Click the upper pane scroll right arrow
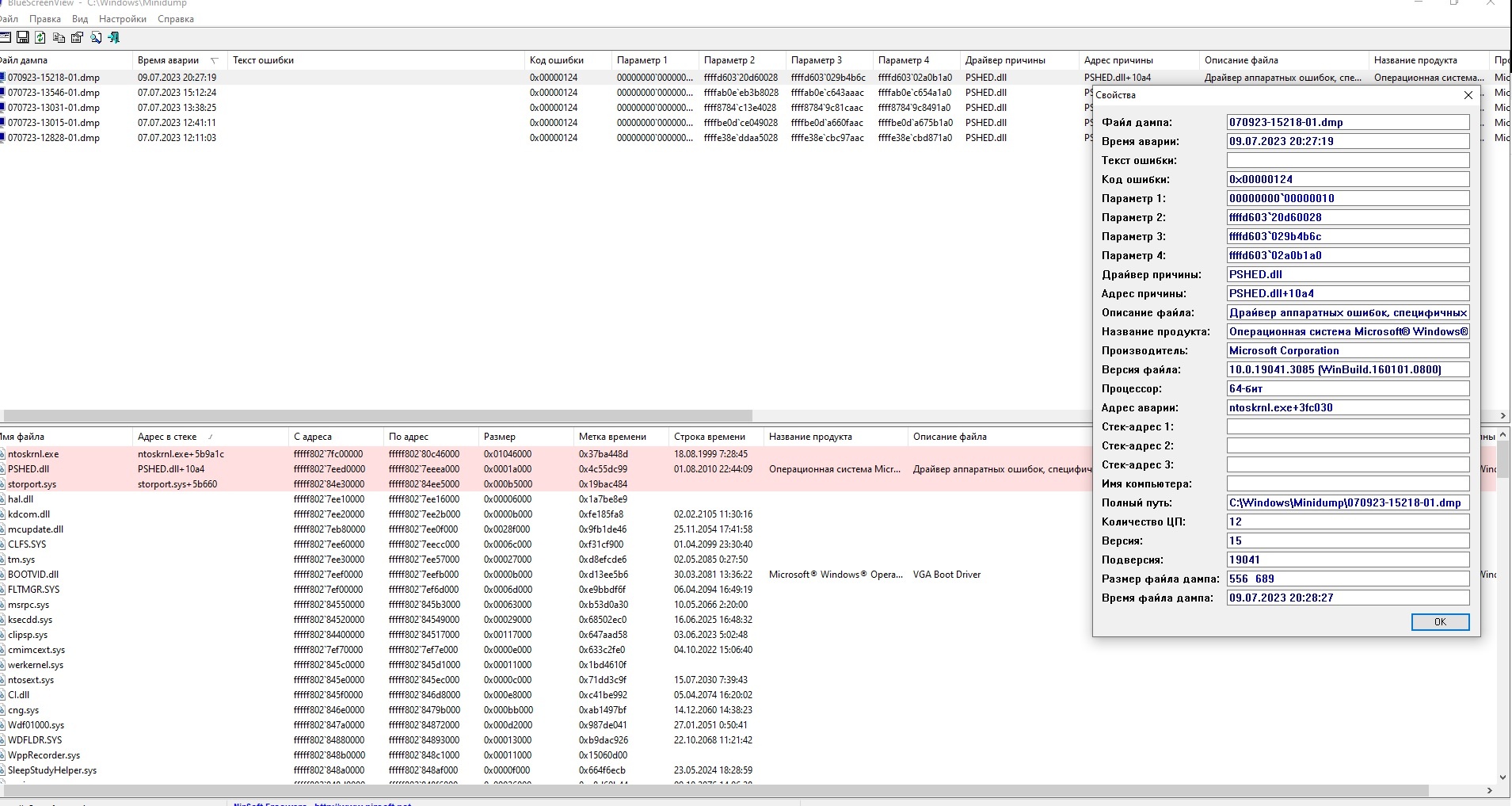This screenshot has height=806, width=1512. click(x=1503, y=415)
